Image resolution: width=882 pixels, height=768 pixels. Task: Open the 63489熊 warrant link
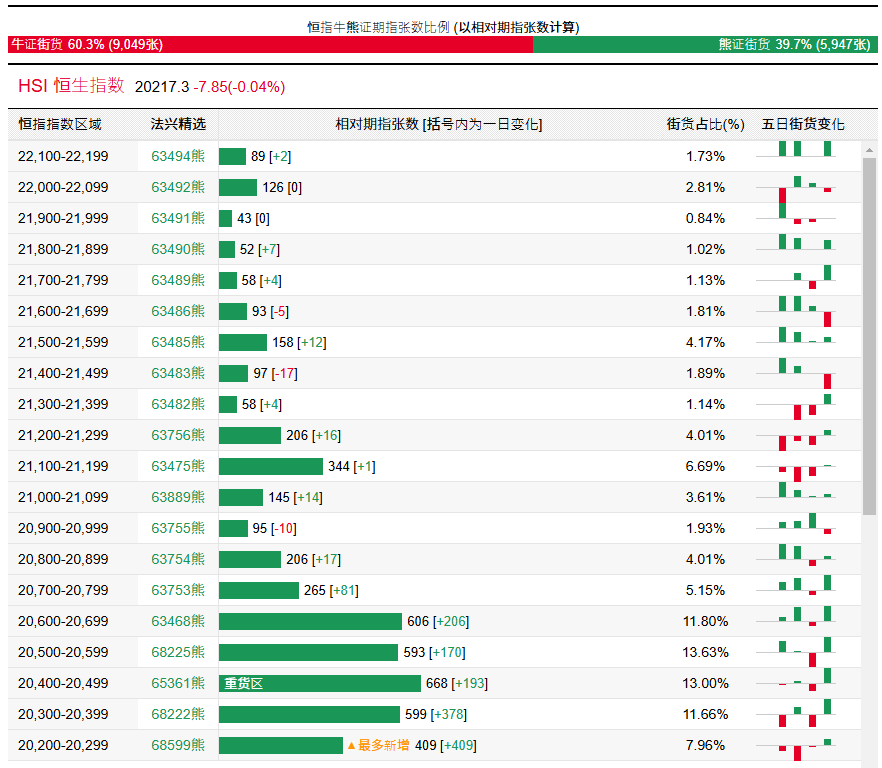click(178, 280)
